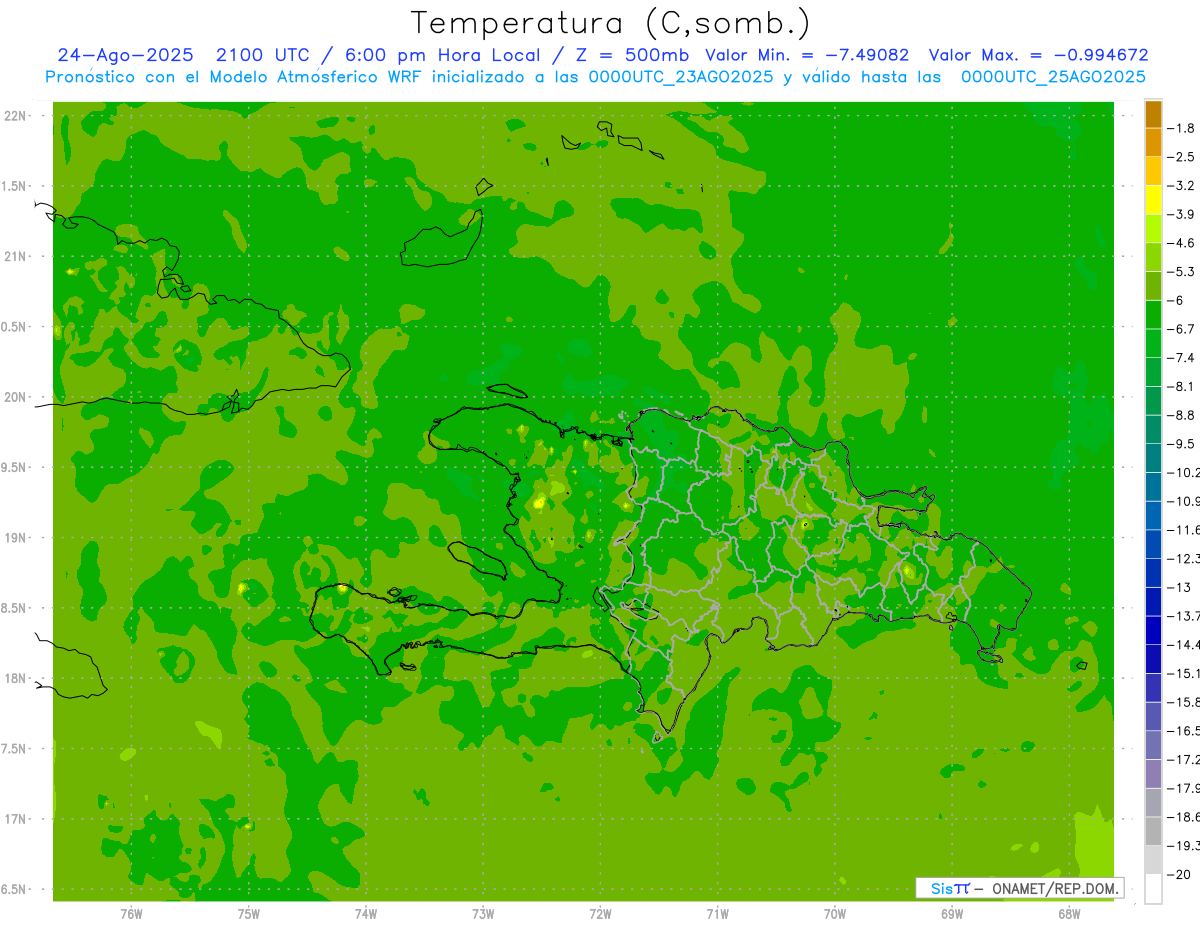Click the "-2.5" colorbar value

point(1182,157)
